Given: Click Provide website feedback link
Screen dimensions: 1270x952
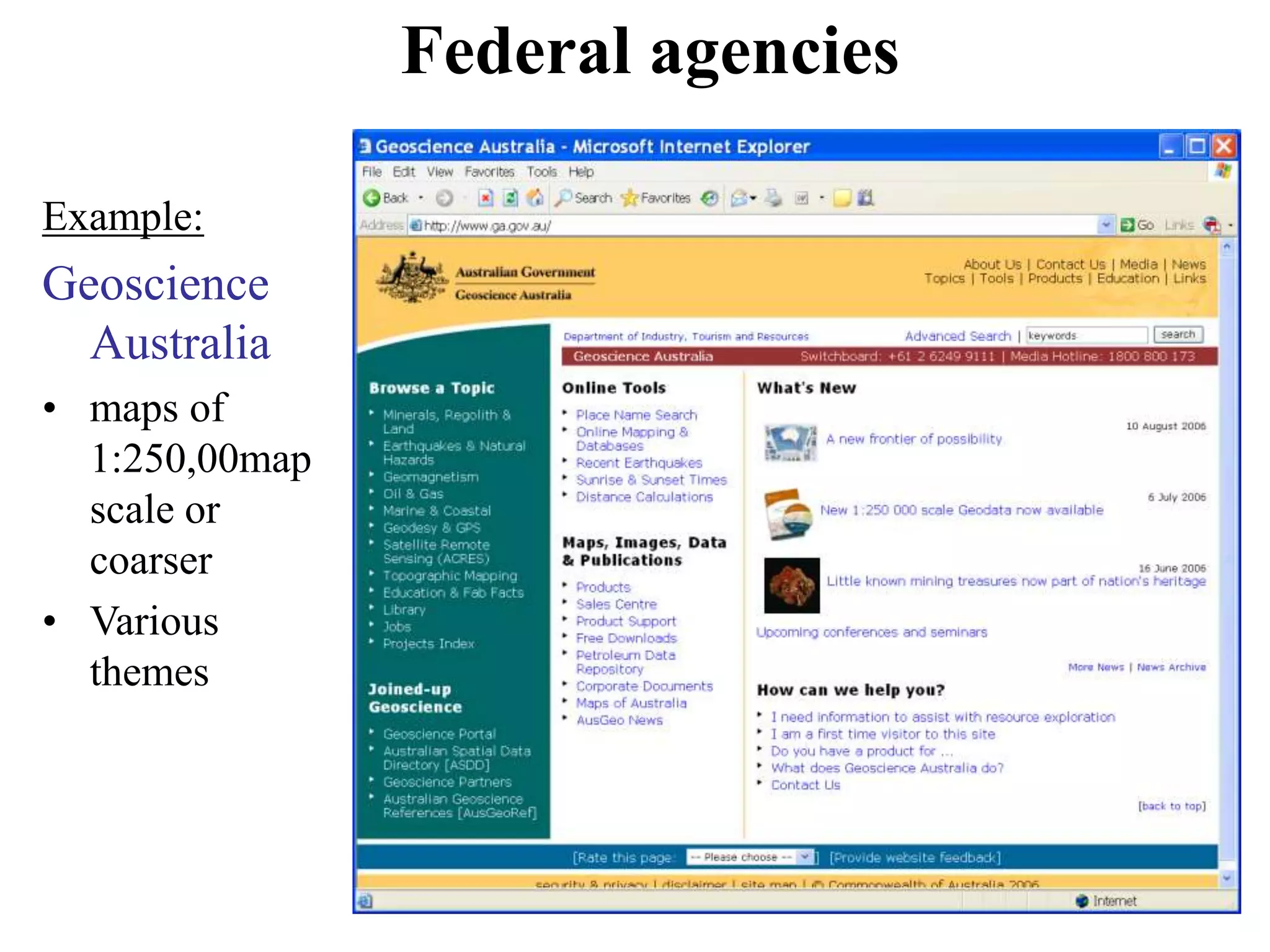Looking at the screenshot, I should coord(915,858).
